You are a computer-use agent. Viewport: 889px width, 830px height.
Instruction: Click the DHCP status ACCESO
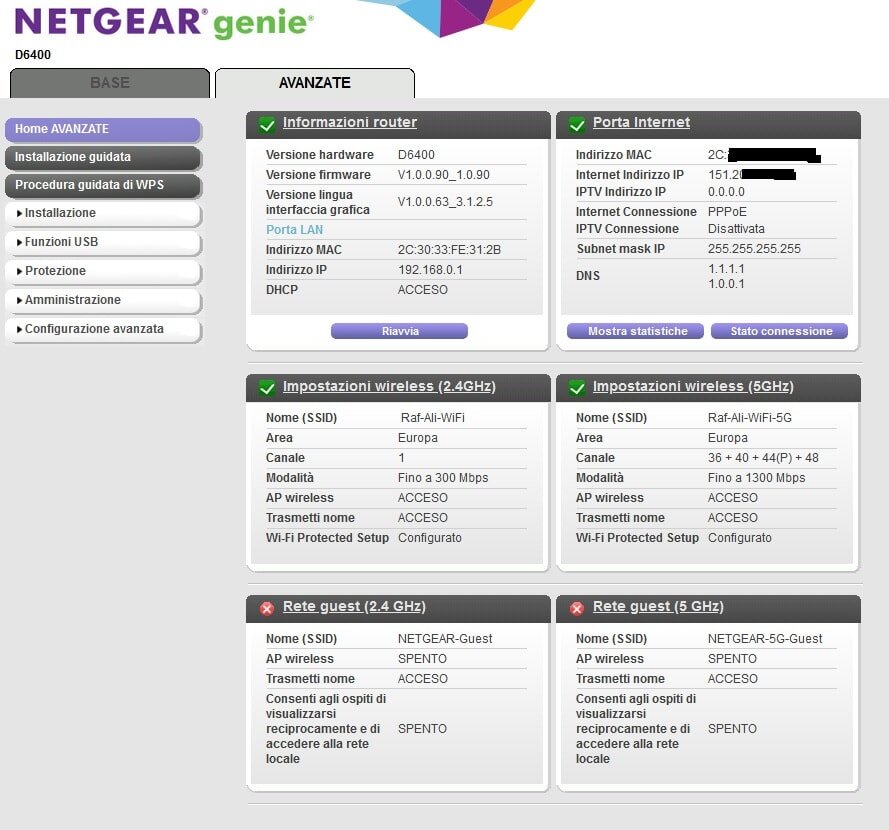click(x=422, y=290)
